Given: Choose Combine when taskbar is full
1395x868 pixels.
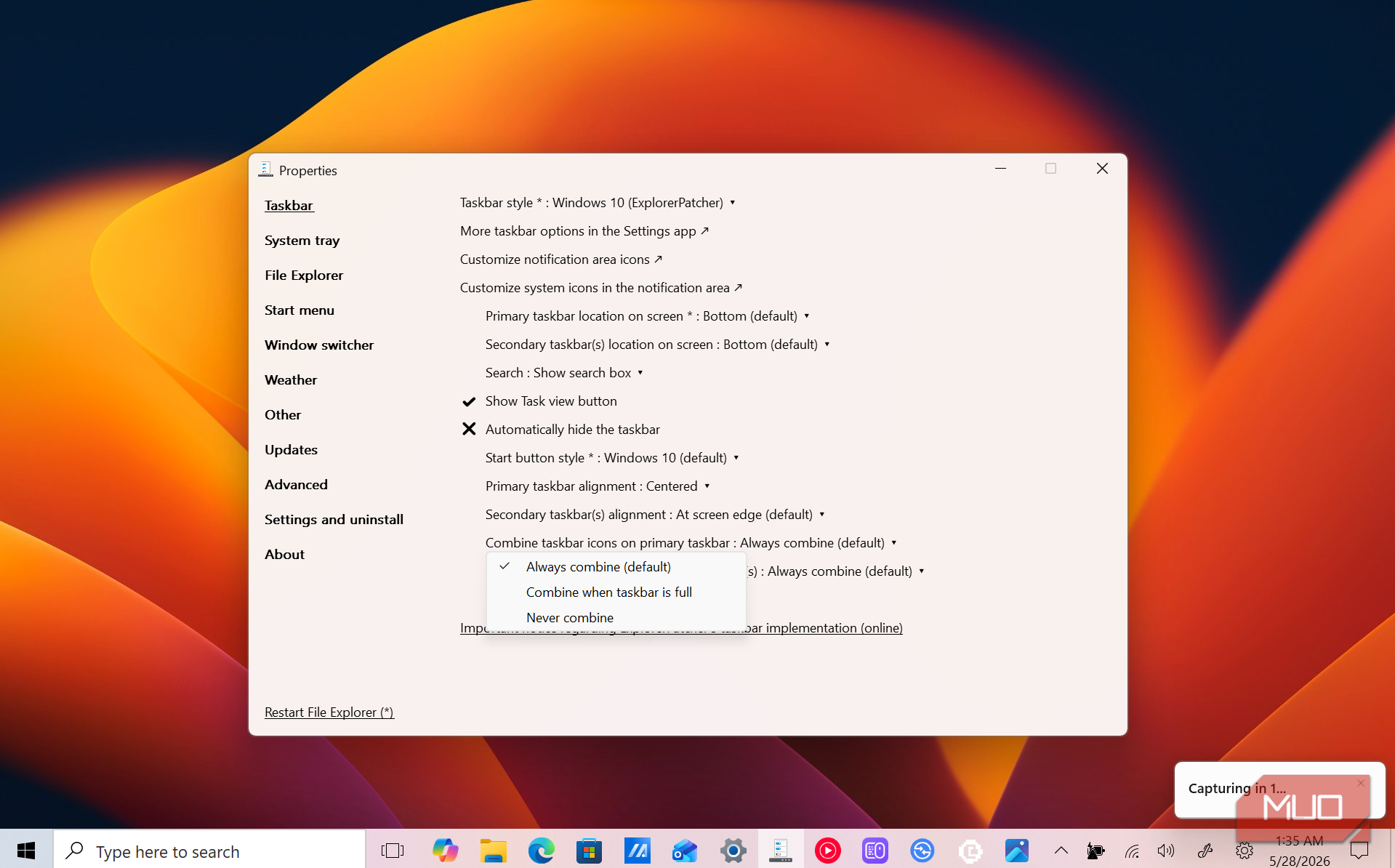Looking at the screenshot, I should [x=616, y=592].
